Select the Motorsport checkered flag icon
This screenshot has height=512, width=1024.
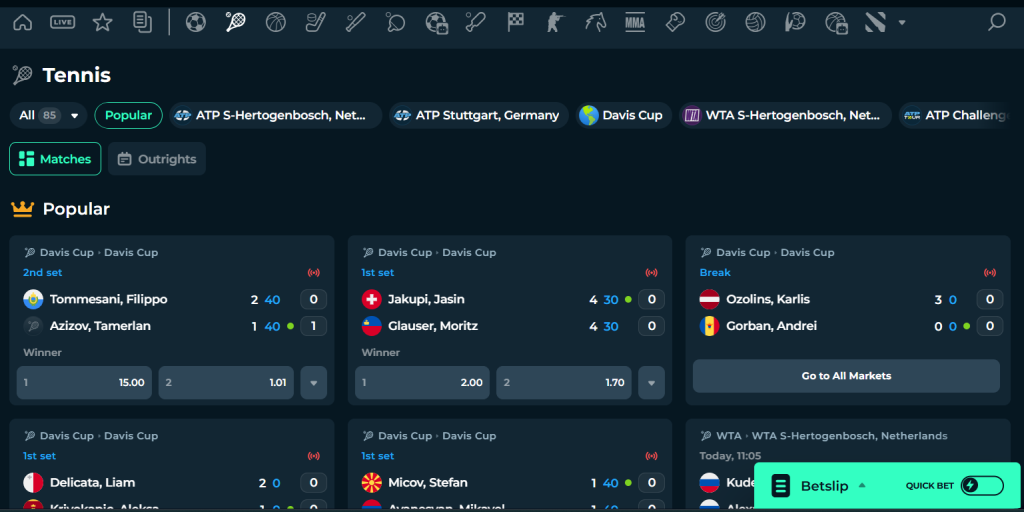[x=515, y=23]
